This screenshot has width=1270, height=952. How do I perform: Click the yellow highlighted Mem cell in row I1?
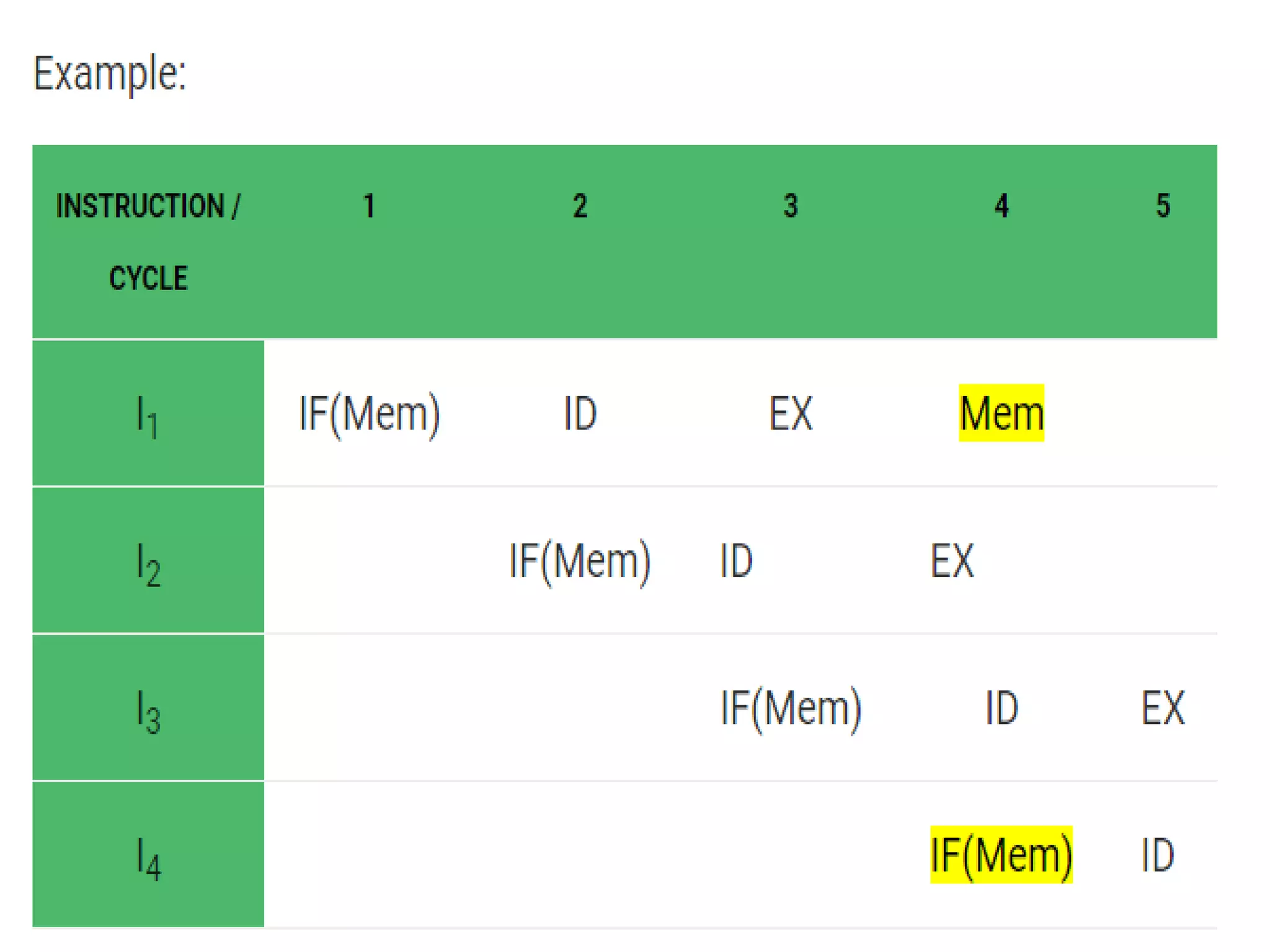pos(1001,414)
